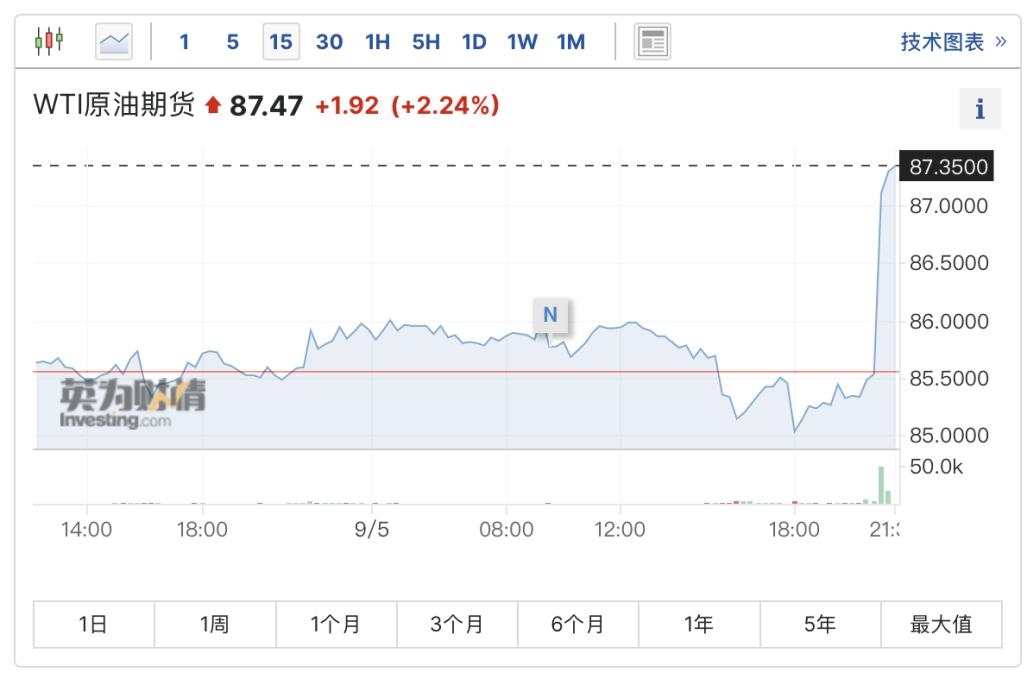Click the info 'i' icon

(980, 109)
